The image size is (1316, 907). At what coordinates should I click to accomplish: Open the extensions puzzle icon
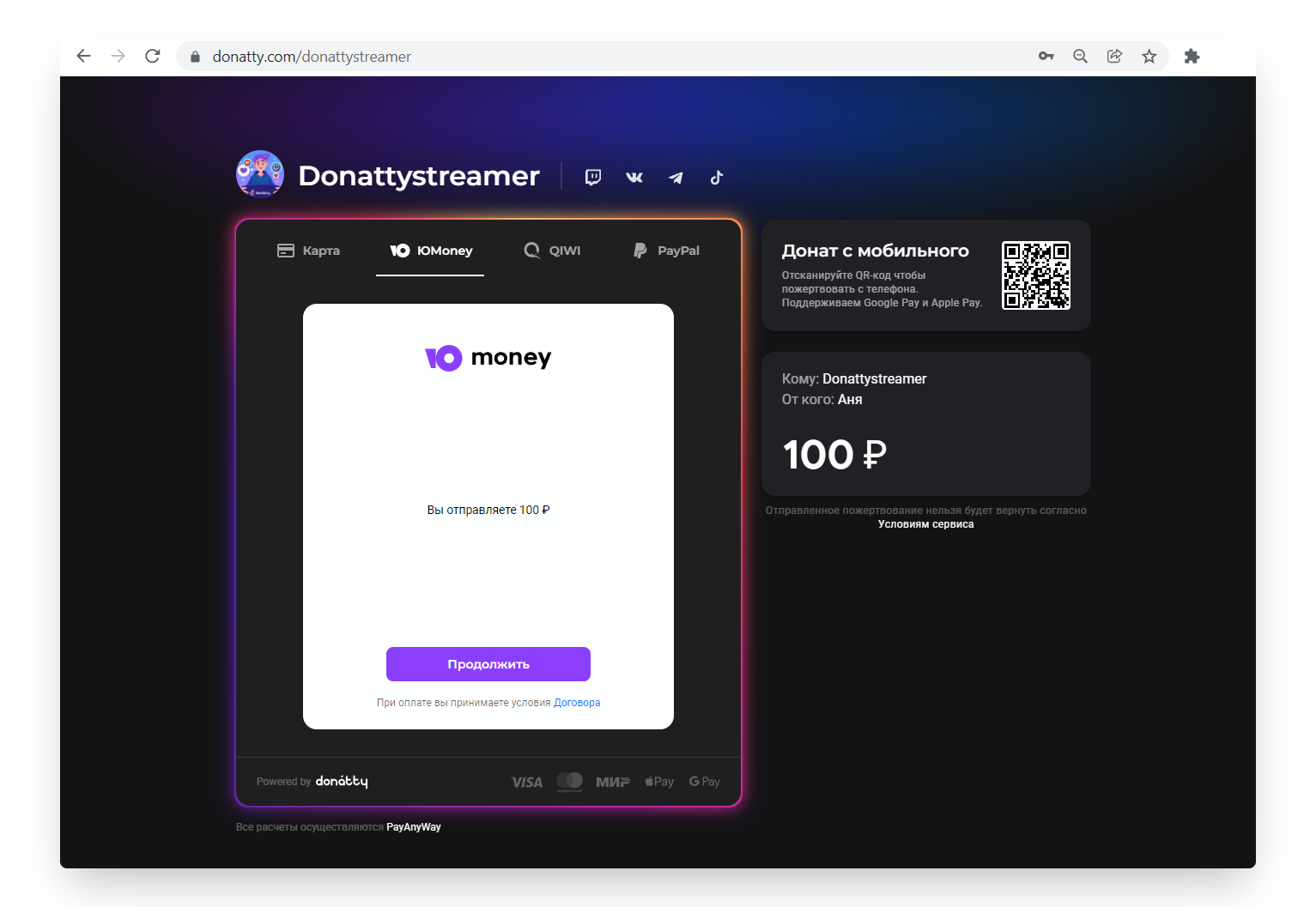[x=1192, y=56]
